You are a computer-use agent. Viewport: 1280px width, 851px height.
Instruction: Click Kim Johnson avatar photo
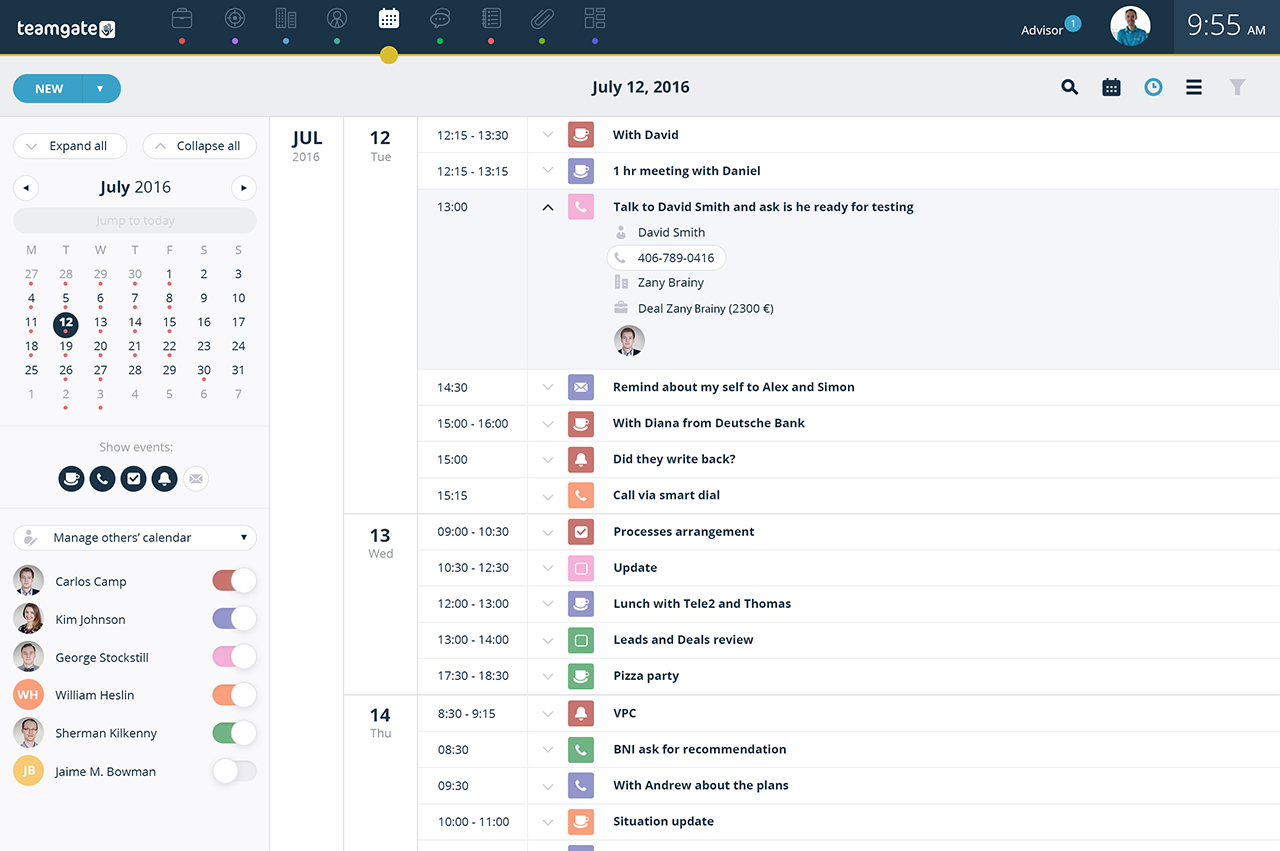click(x=28, y=619)
